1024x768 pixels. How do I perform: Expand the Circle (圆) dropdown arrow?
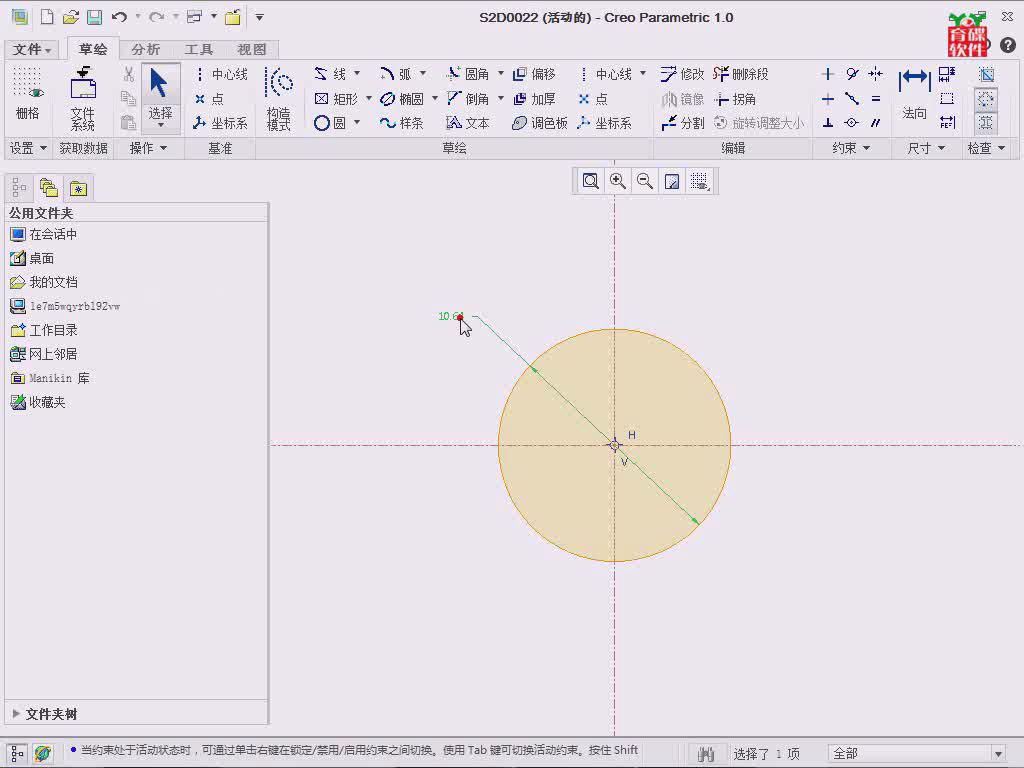click(357, 122)
